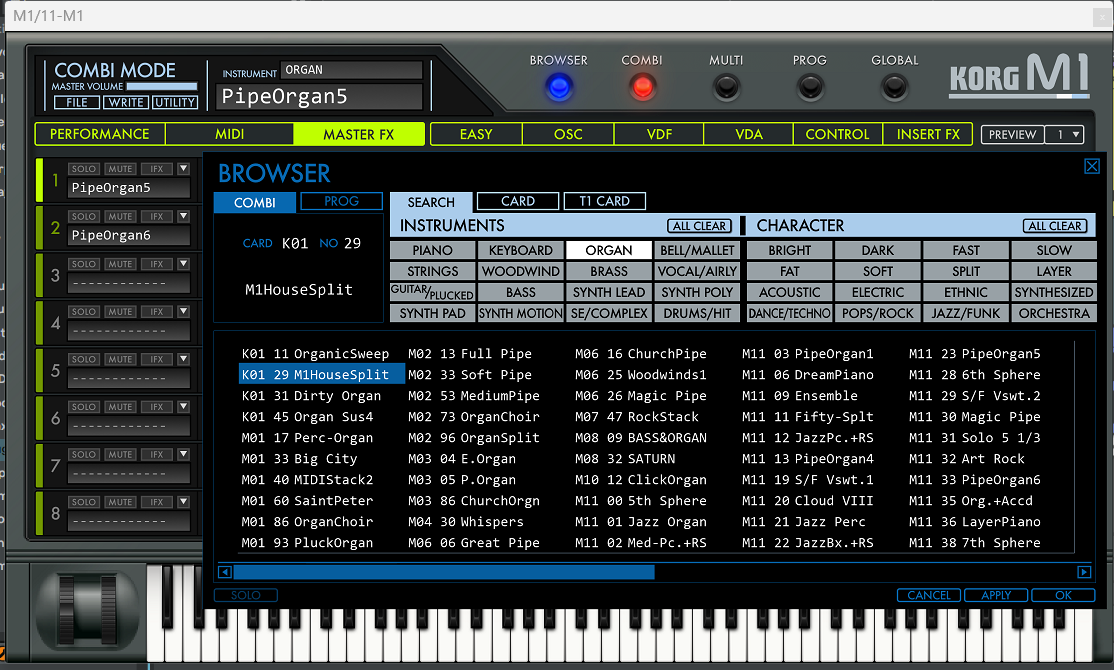Open the EASY tab
Screen dimensions: 1114x670
(476, 134)
